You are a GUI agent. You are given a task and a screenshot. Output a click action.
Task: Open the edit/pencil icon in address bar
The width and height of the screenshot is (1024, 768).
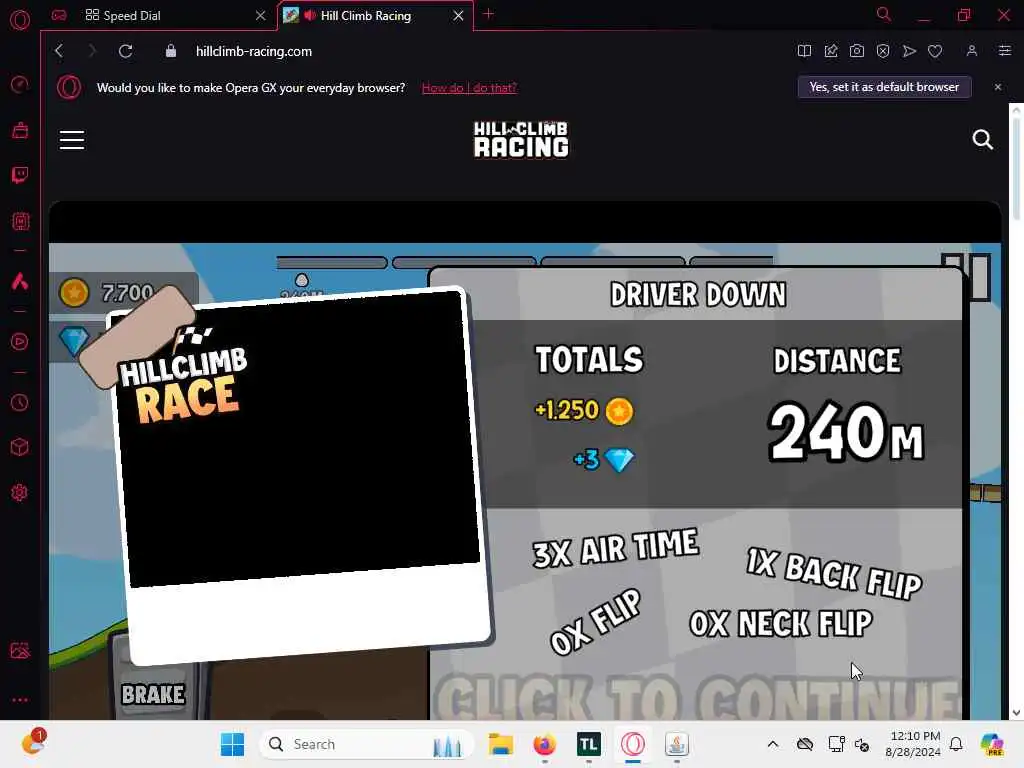[831, 51]
